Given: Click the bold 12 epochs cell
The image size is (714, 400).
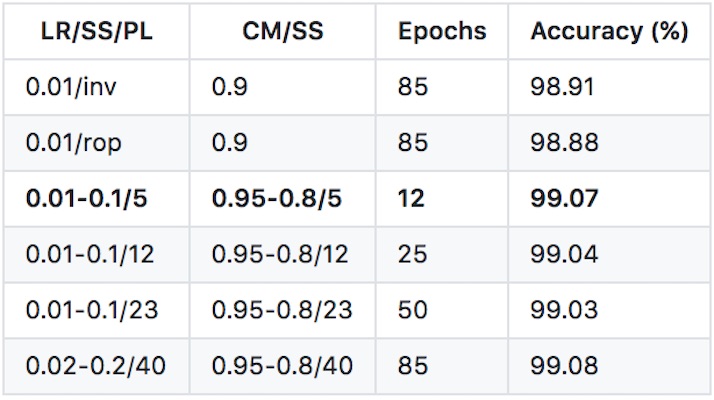Looking at the screenshot, I should point(442,199).
